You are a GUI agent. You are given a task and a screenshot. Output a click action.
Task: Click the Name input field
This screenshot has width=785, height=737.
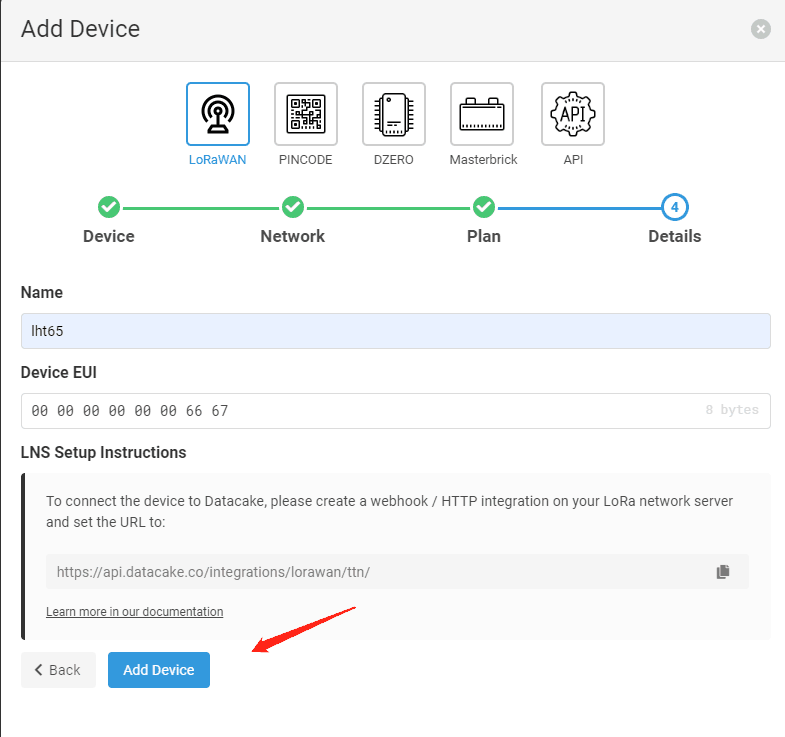(396, 331)
